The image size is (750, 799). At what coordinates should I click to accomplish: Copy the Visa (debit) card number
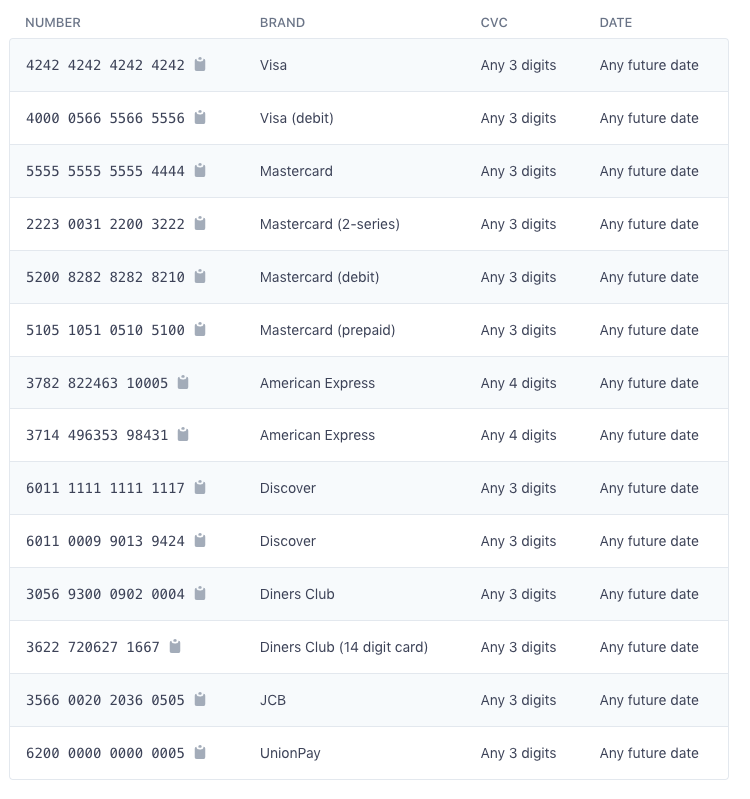tap(200, 117)
